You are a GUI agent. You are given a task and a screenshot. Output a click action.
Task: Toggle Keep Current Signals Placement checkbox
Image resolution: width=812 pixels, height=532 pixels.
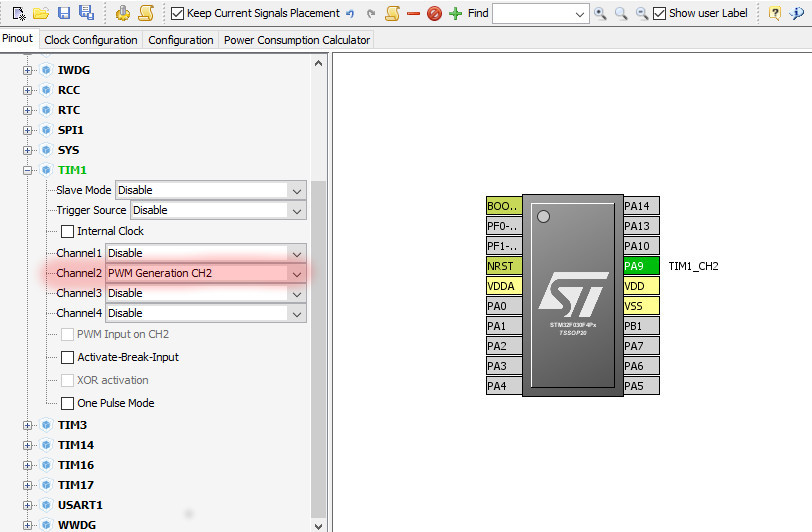[177, 13]
